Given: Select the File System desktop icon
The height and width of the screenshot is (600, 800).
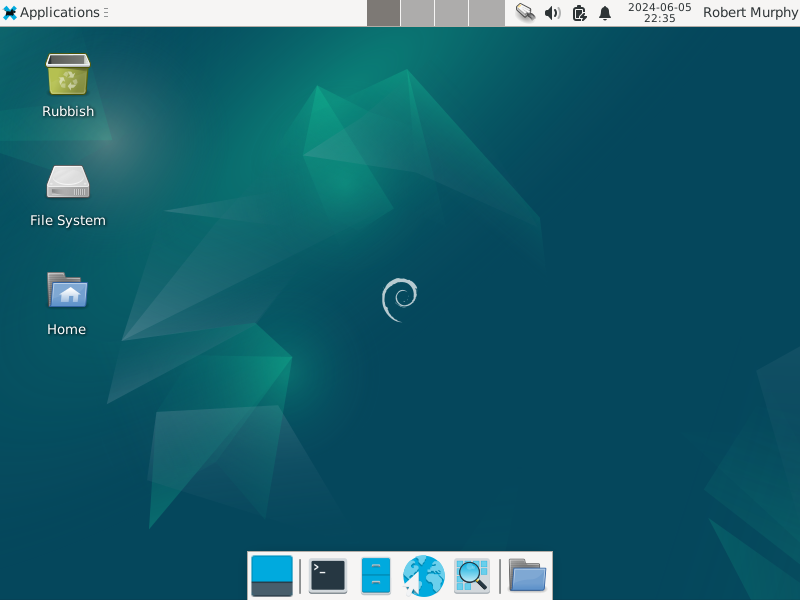Looking at the screenshot, I should pyautogui.click(x=68, y=182).
